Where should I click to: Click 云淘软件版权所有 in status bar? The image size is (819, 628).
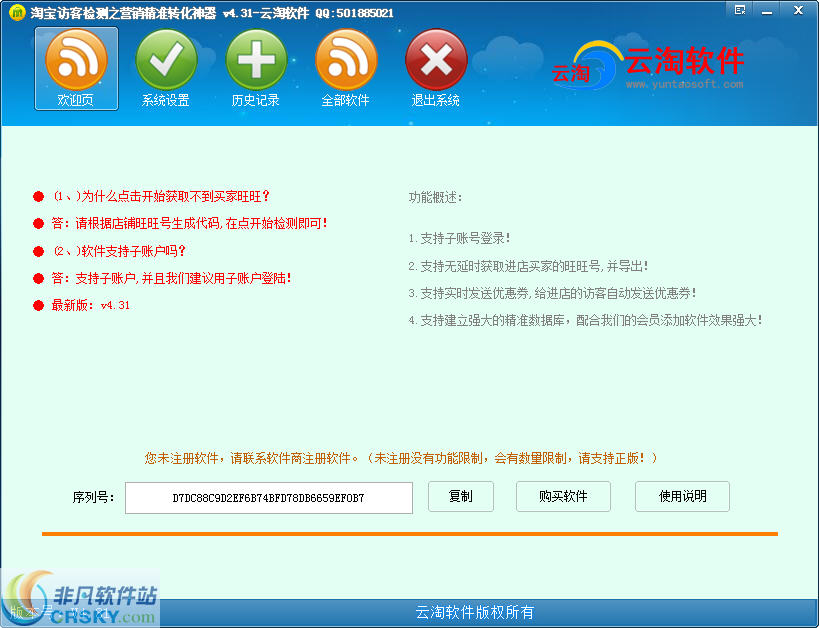coord(474,612)
